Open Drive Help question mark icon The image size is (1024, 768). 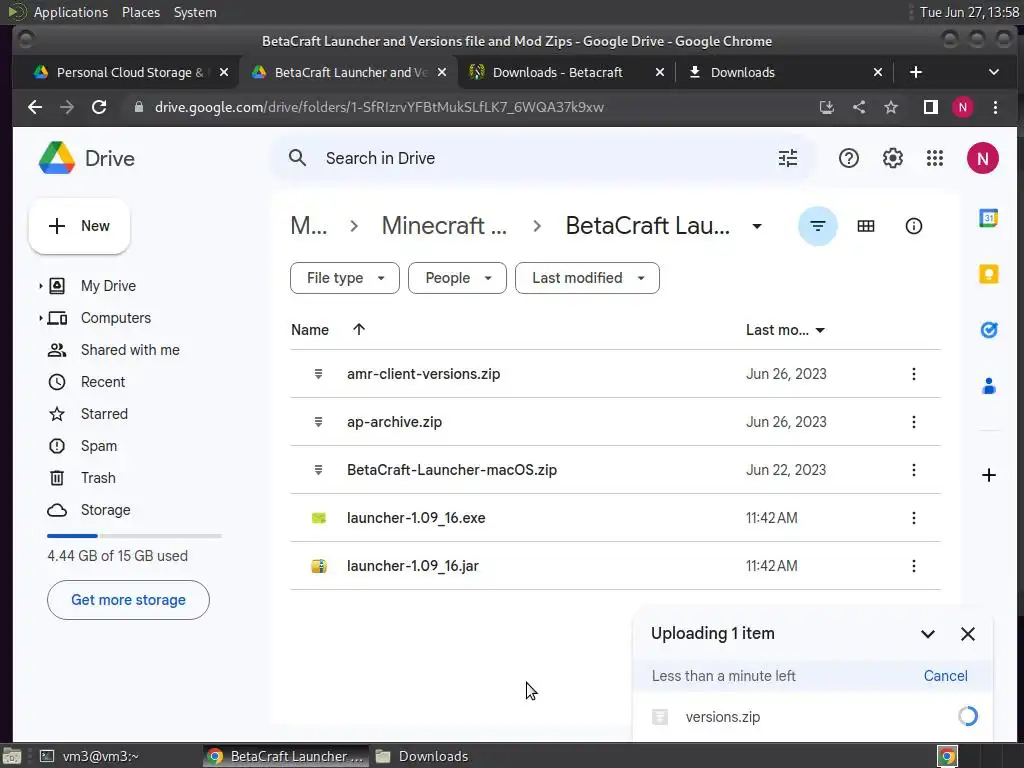pos(848,158)
